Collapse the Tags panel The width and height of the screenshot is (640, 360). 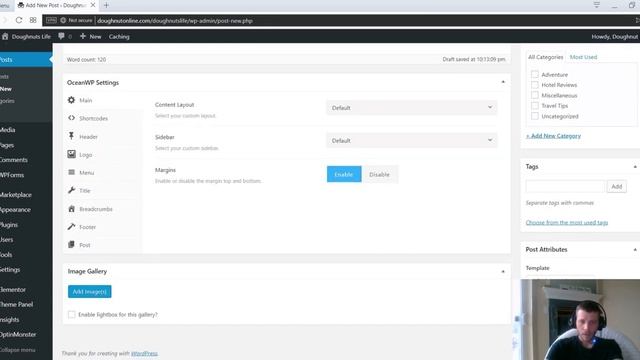point(635,167)
